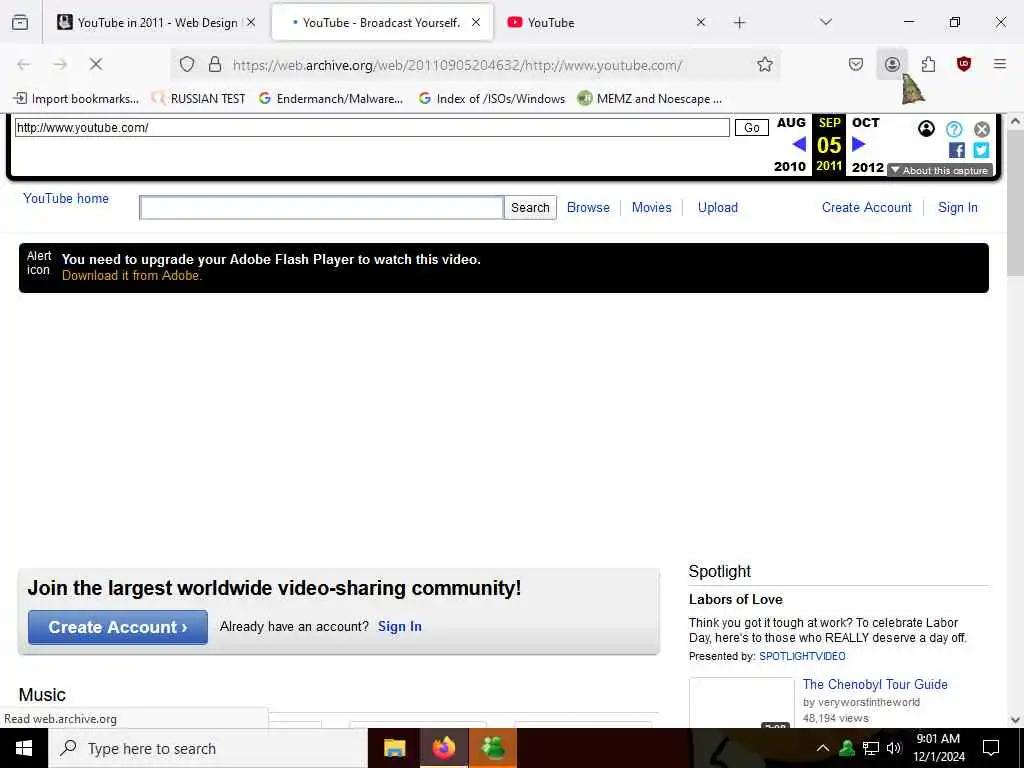
Task: Open The Chenobyl Tour Guide video thumbnail
Action: pos(741,703)
